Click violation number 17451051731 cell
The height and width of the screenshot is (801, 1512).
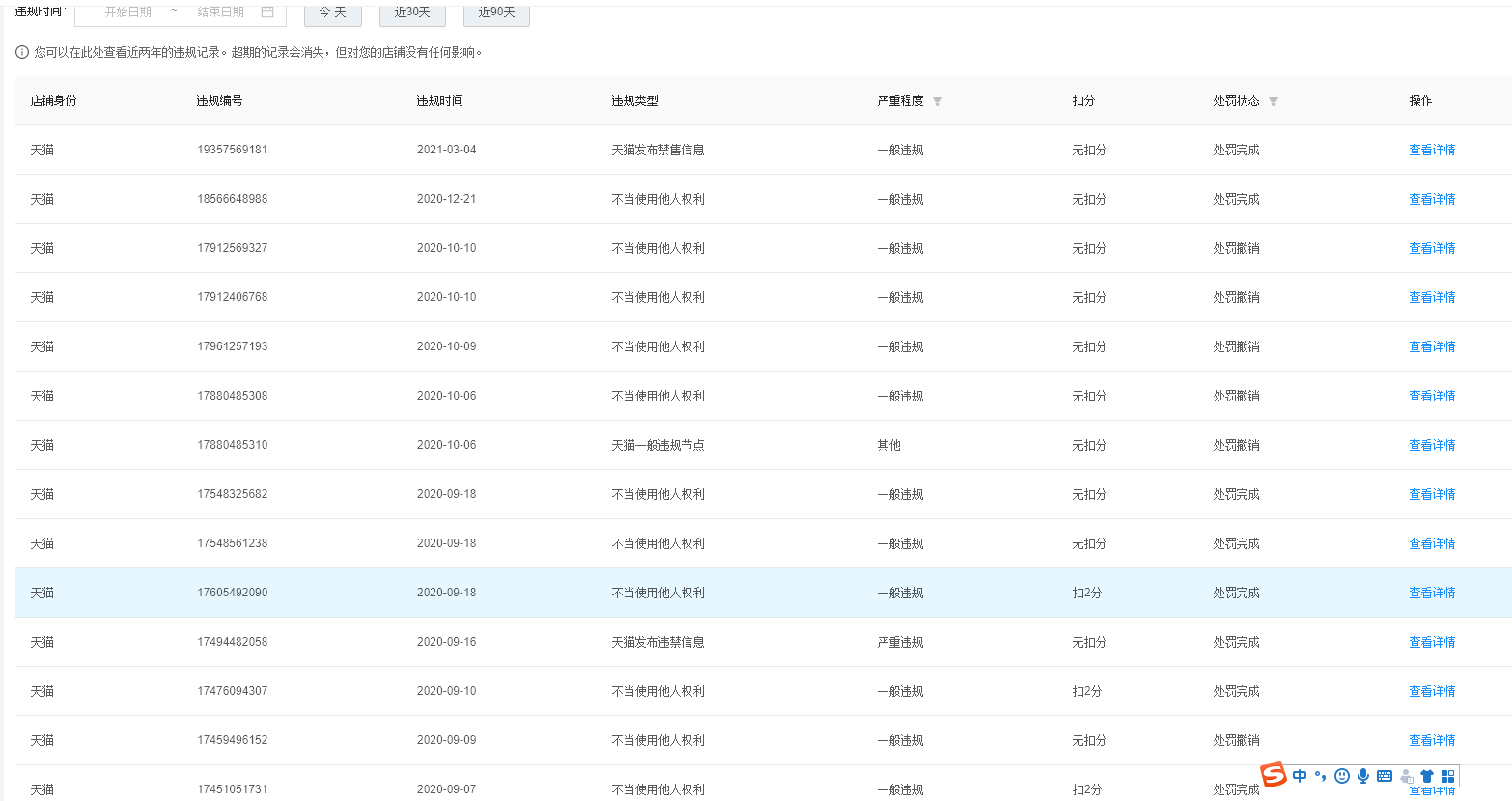pos(233,789)
